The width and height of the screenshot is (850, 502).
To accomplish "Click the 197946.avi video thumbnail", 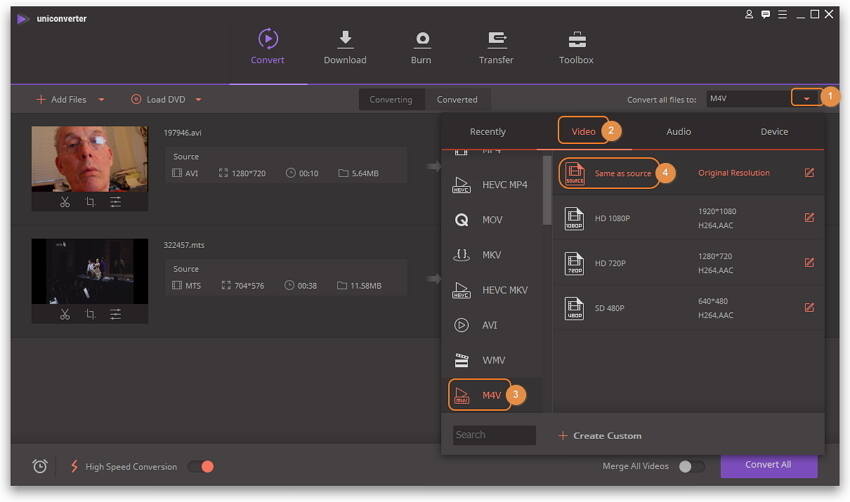I will 89,159.
